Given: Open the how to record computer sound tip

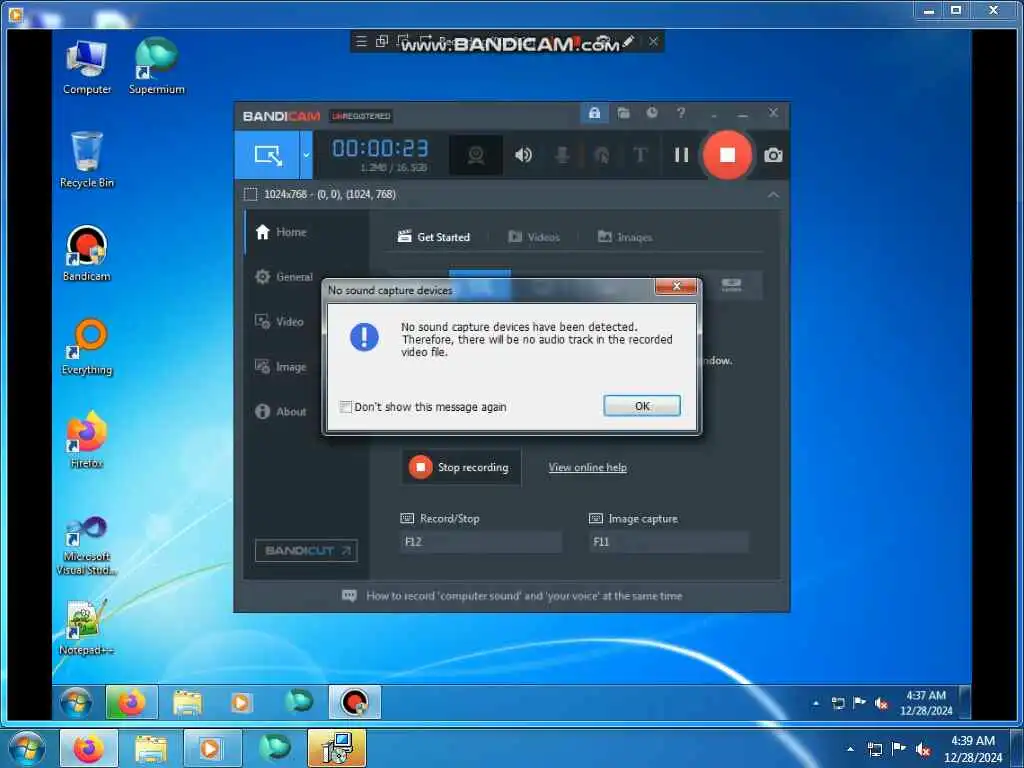Looking at the screenshot, I should pyautogui.click(x=512, y=596).
